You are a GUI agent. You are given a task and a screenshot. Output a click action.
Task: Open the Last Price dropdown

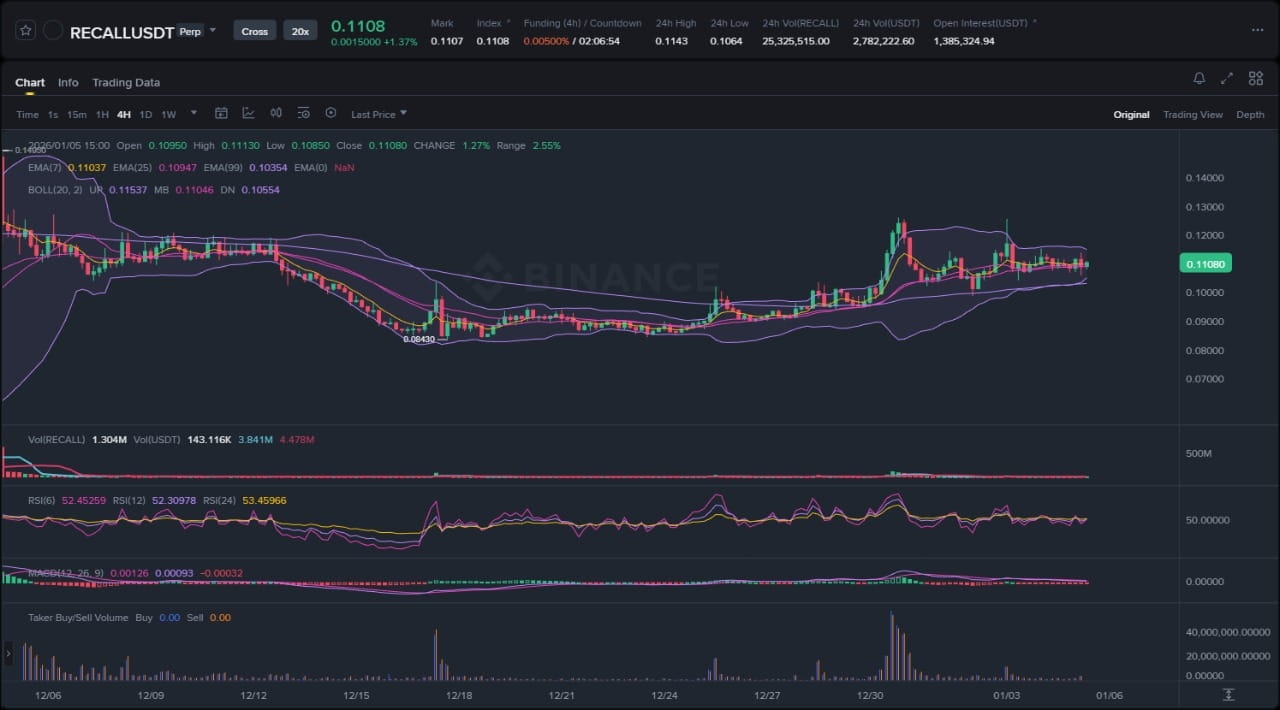[379, 114]
